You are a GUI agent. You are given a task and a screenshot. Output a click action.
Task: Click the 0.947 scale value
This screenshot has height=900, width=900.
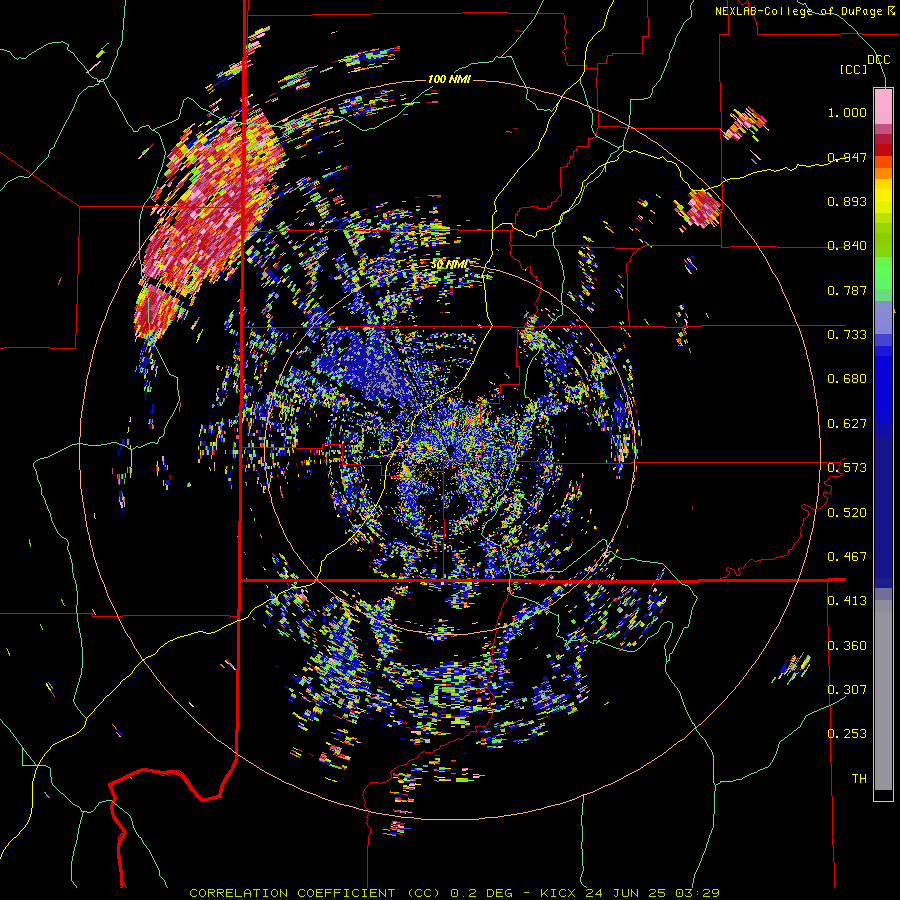point(847,157)
